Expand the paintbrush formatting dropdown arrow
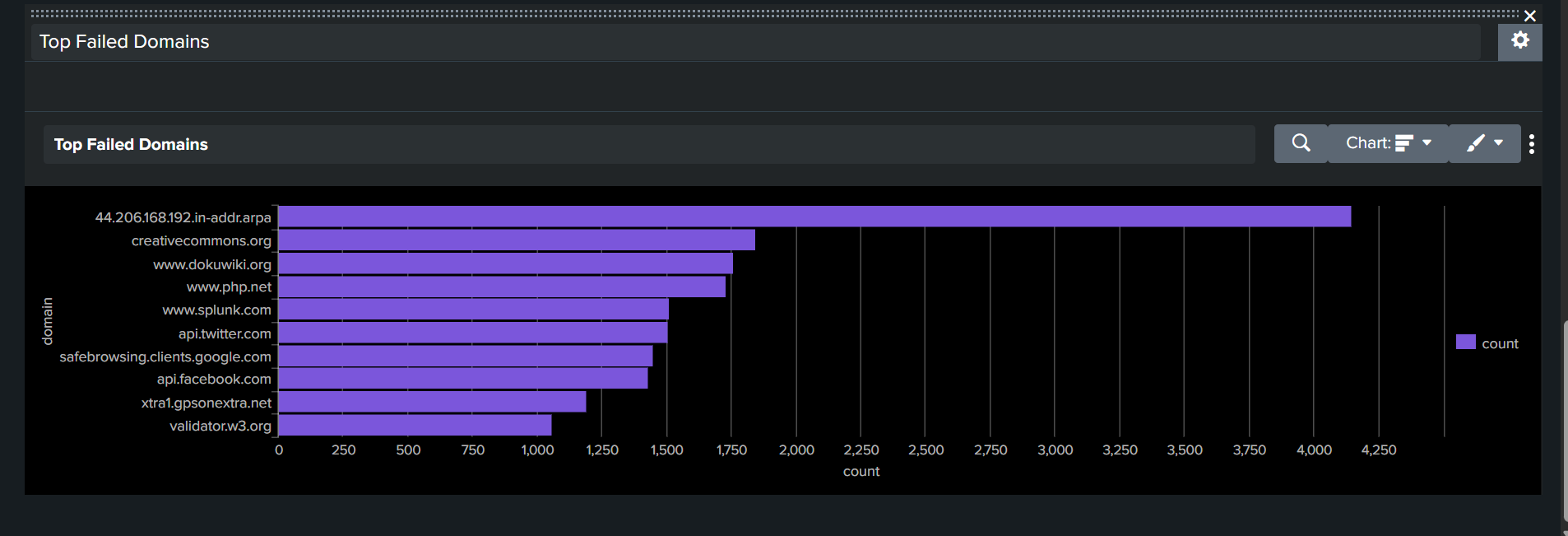Screen dimensions: 1568x536 tap(1499, 143)
